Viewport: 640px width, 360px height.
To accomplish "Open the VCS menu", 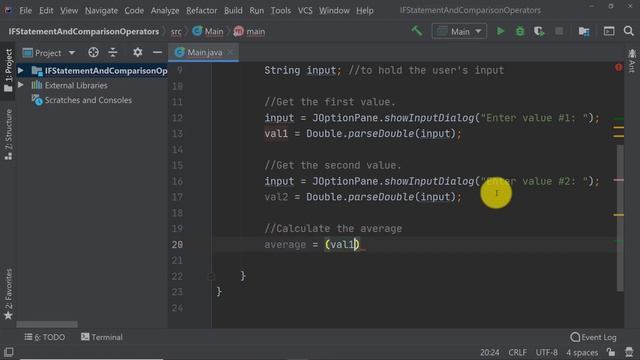I will pyautogui.click(x=305, y=10).
